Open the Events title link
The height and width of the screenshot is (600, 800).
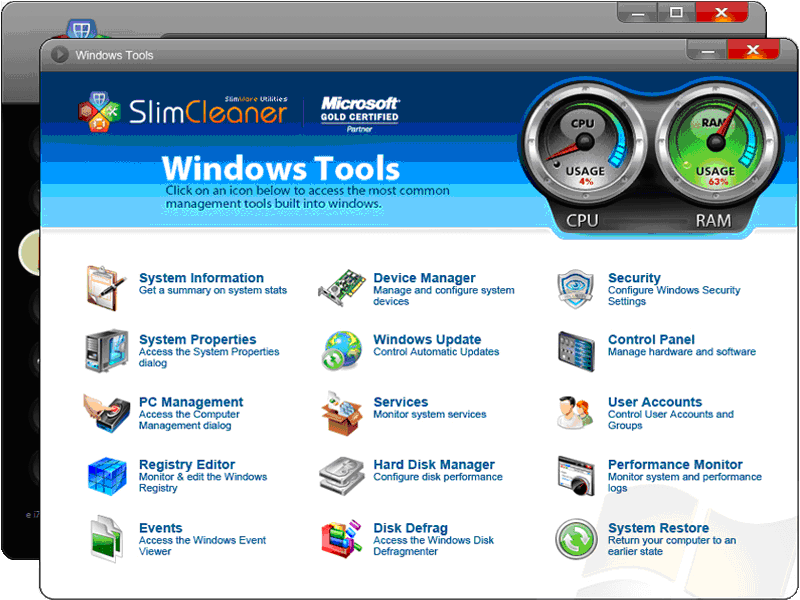click(160, 528)
